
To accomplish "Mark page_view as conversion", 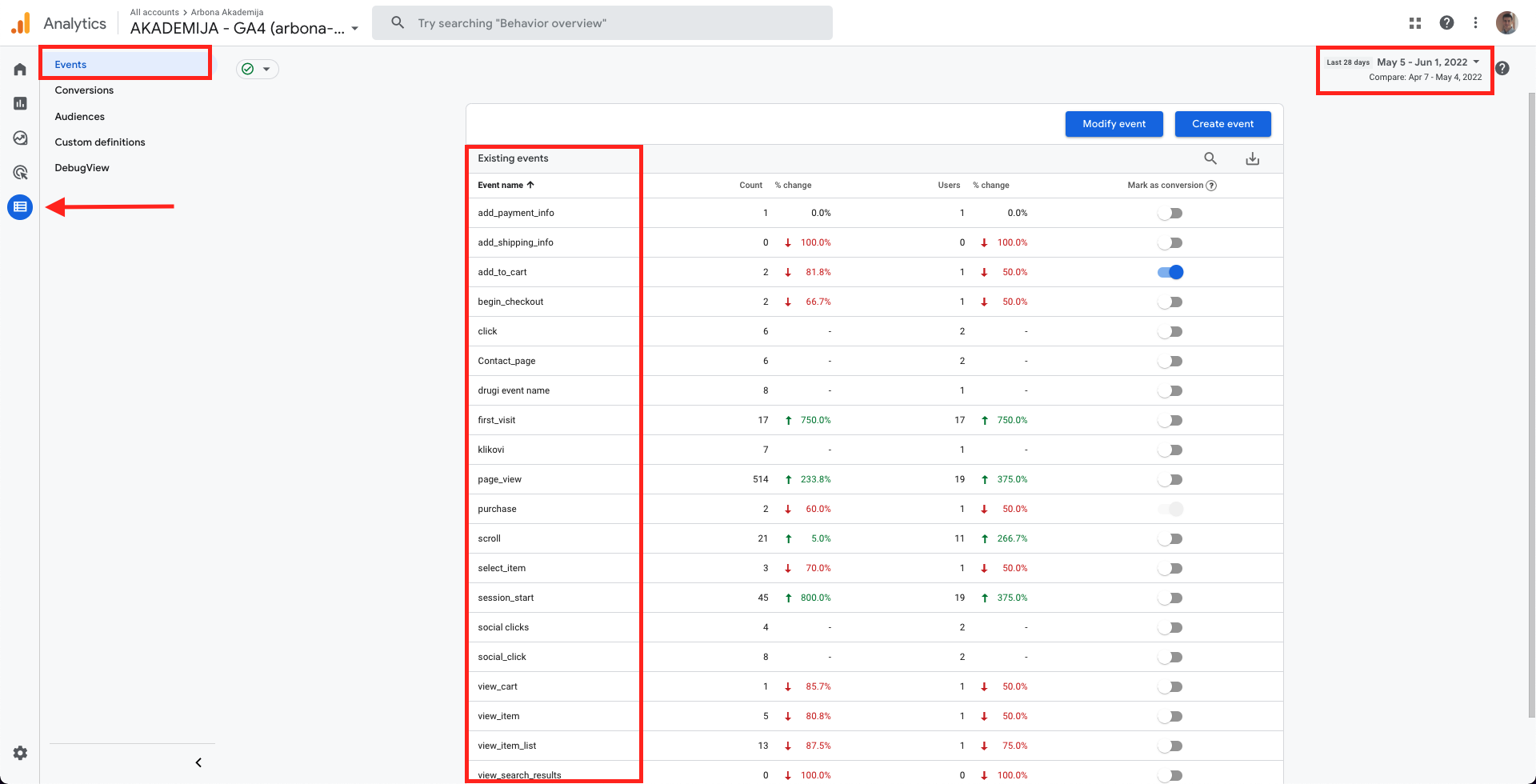I will coord(1170,479).
